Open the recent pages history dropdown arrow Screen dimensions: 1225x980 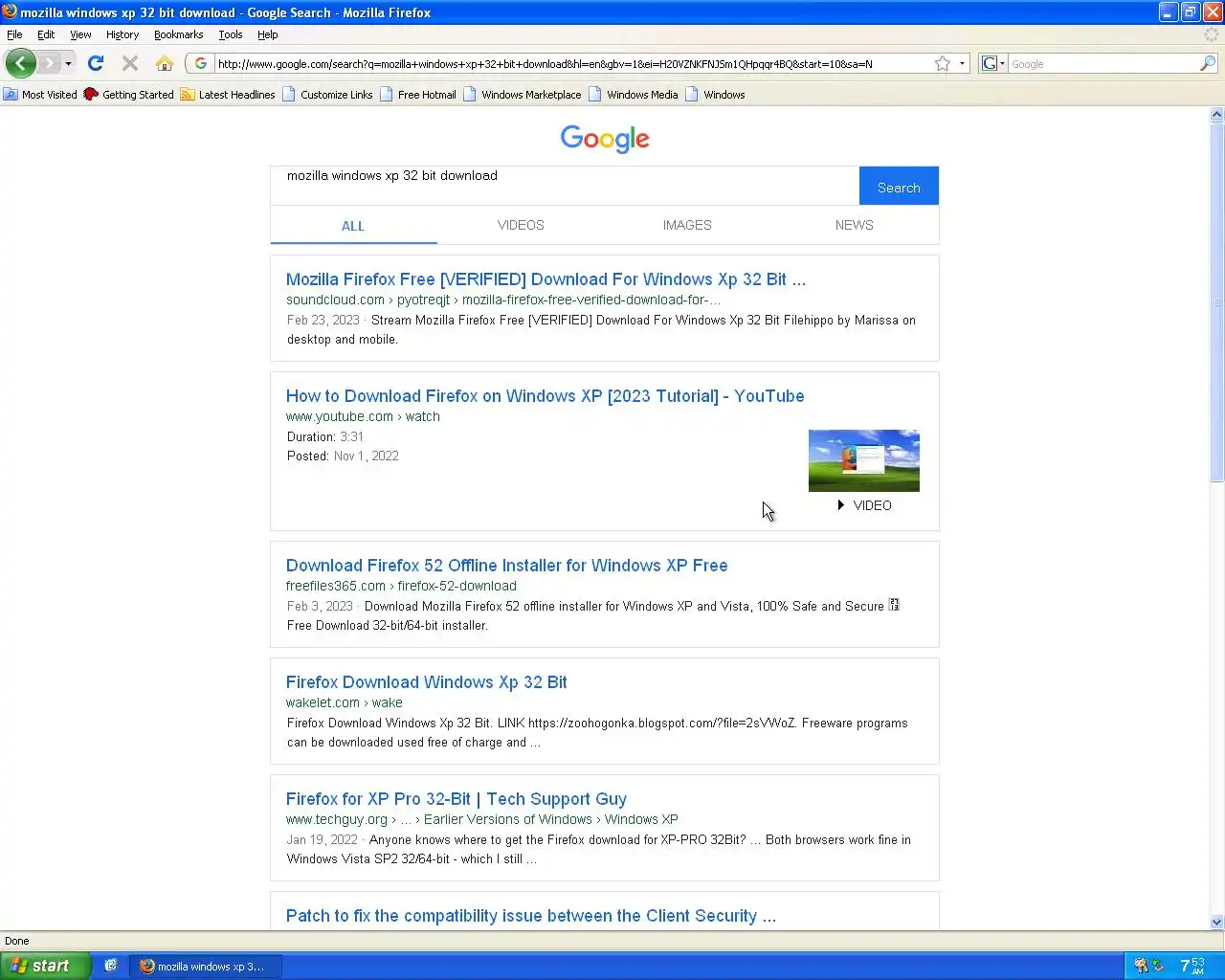point(68,63)
